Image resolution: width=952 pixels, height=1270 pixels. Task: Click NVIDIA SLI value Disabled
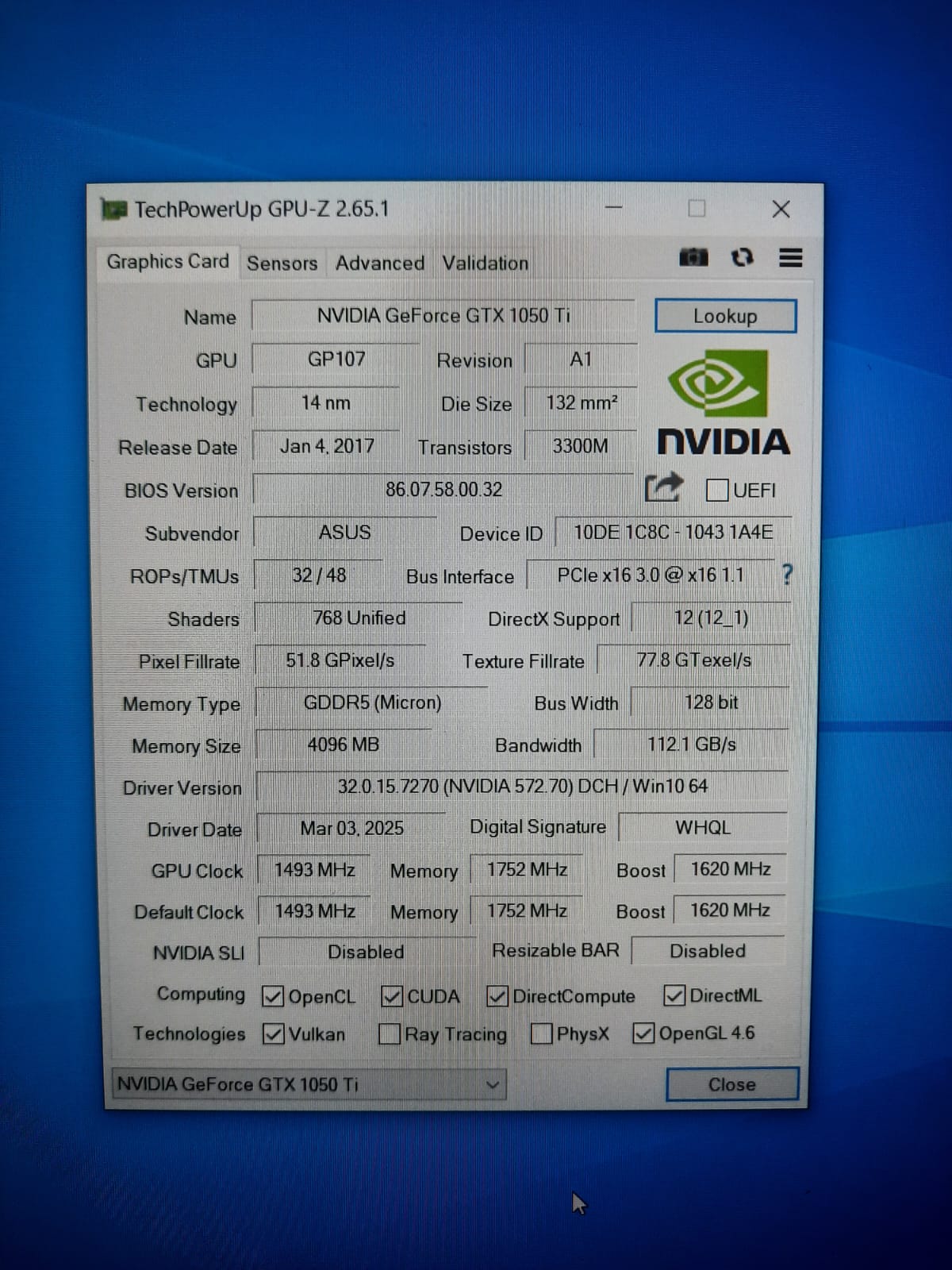point(366,952)
